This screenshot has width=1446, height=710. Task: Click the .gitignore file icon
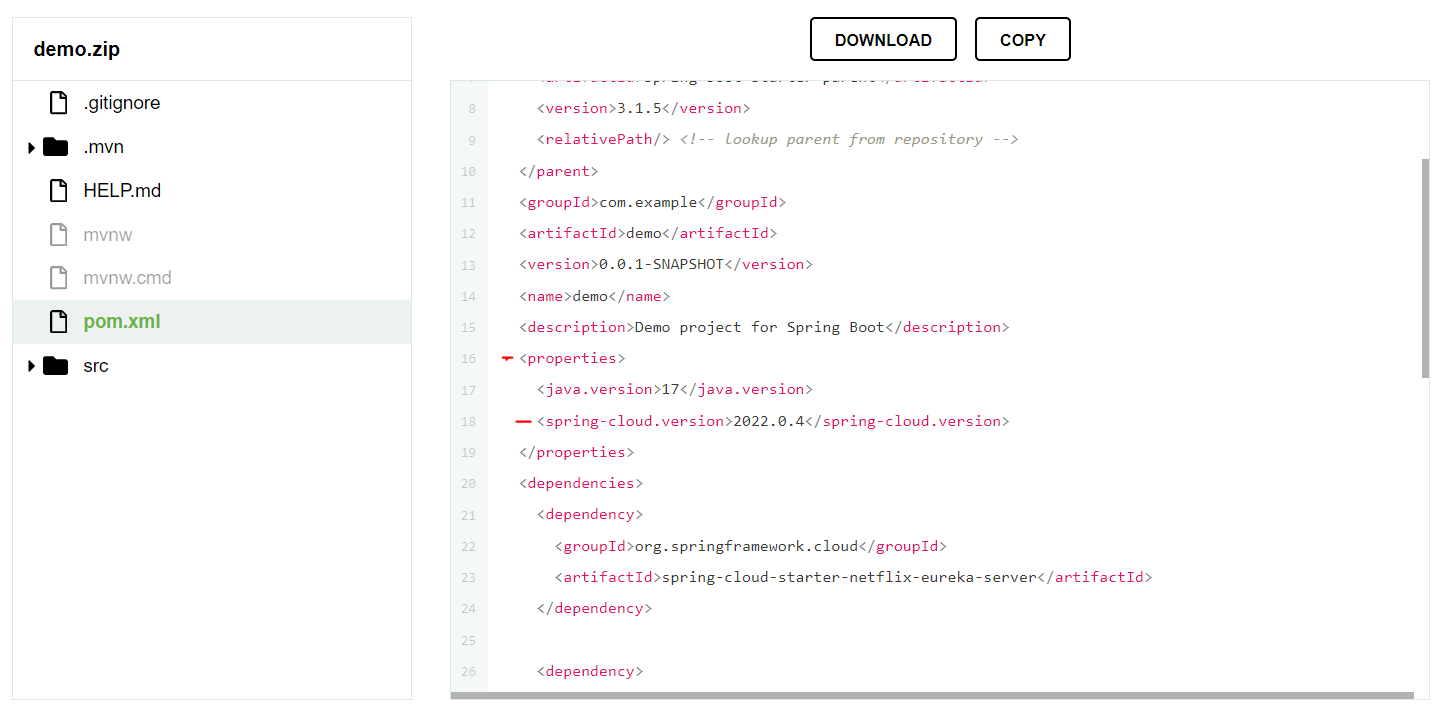[x=58, y=103]
